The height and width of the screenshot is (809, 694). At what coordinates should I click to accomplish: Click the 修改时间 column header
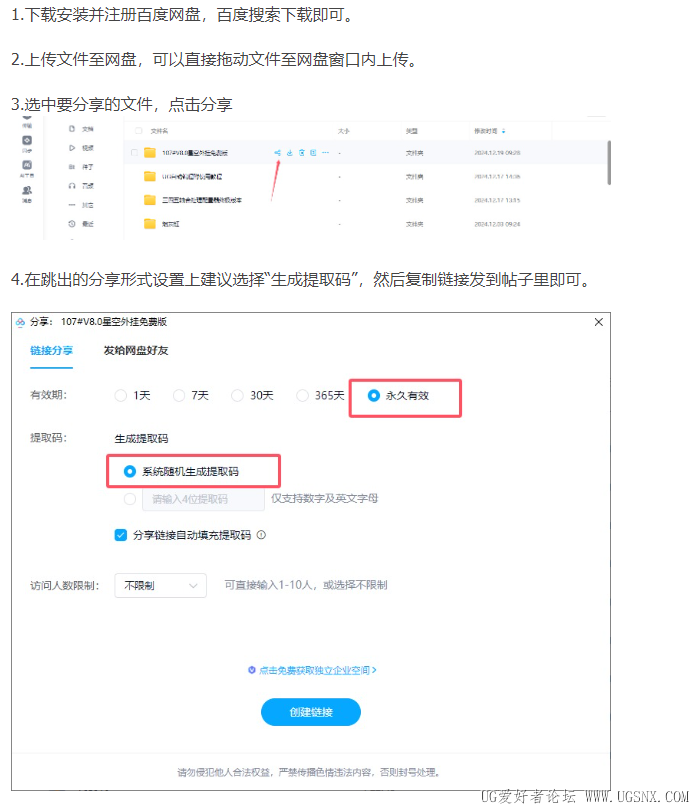[x=486, y=131]
